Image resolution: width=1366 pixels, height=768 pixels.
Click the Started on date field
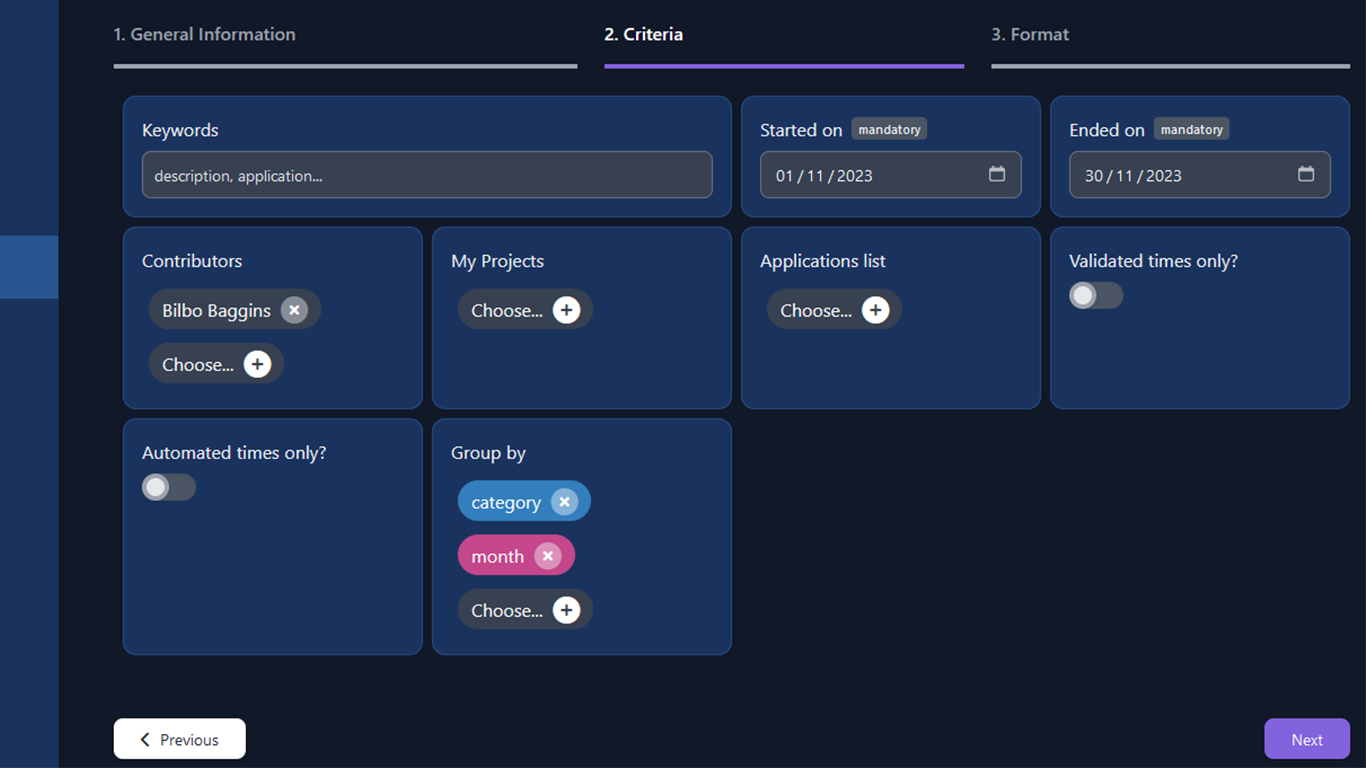(x=860, y=176)
